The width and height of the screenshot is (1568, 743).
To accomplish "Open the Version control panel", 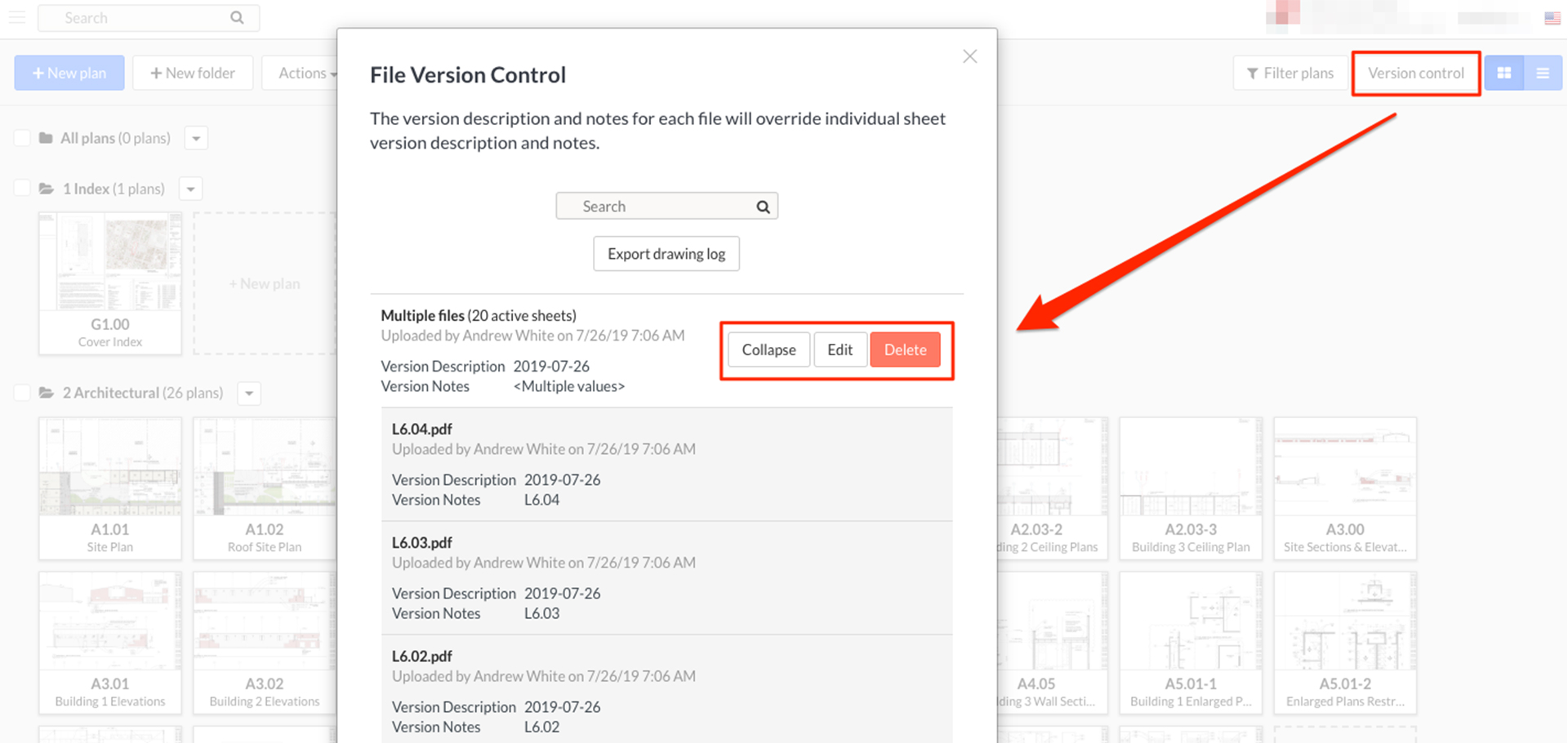I will [x=1415, y=73].
